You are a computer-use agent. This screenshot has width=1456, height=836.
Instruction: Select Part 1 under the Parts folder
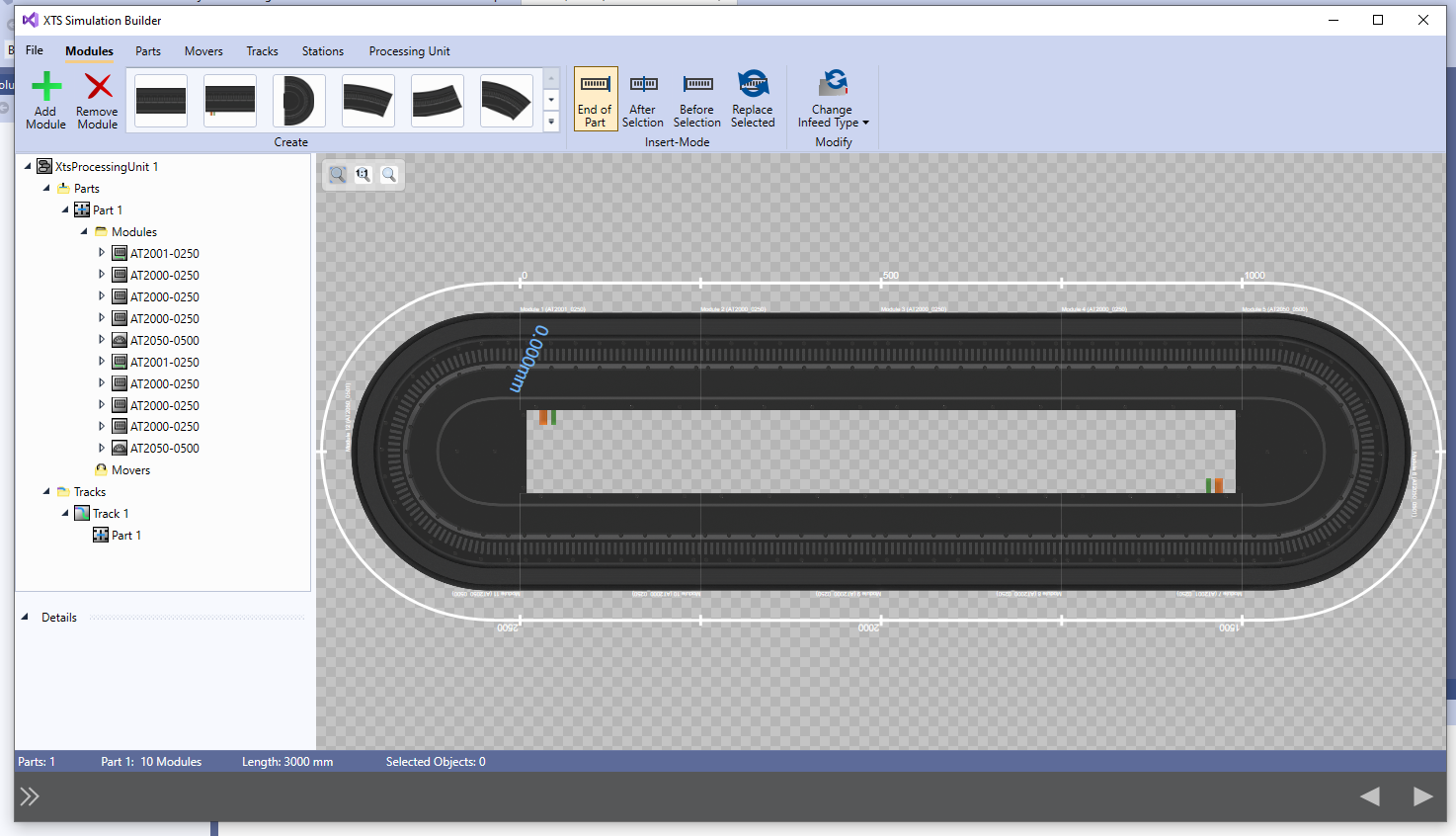[98, 210]
